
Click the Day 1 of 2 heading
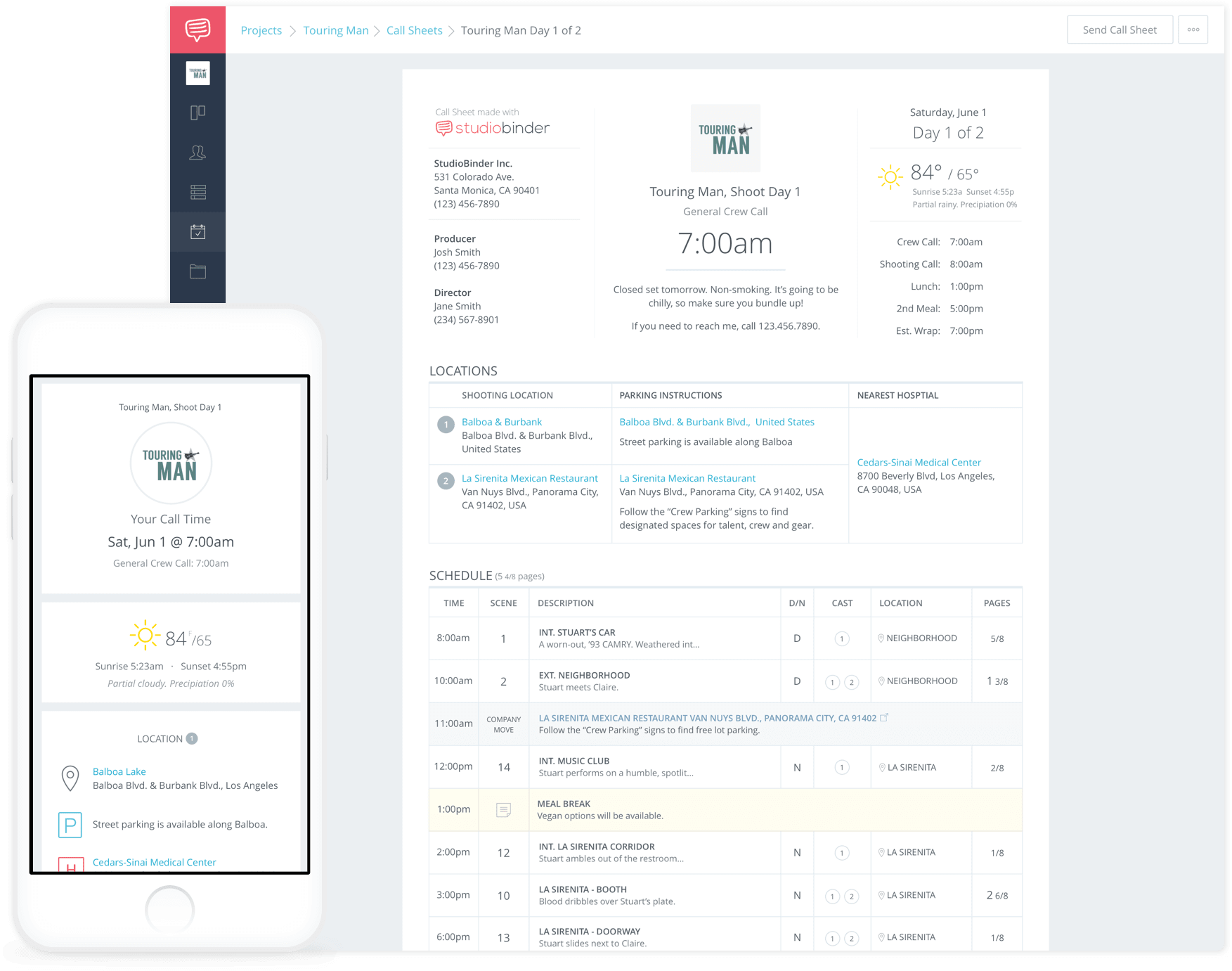point(947,133)
